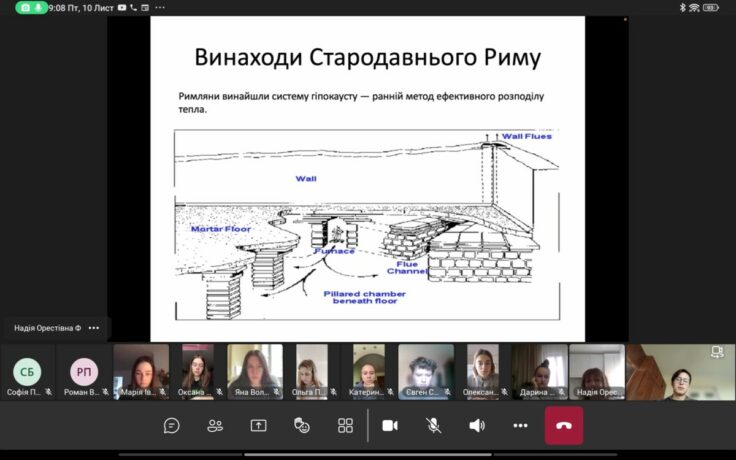Toggle the camera on or off
The width and height of the screenshot is (736, 460).
point(390,425)
